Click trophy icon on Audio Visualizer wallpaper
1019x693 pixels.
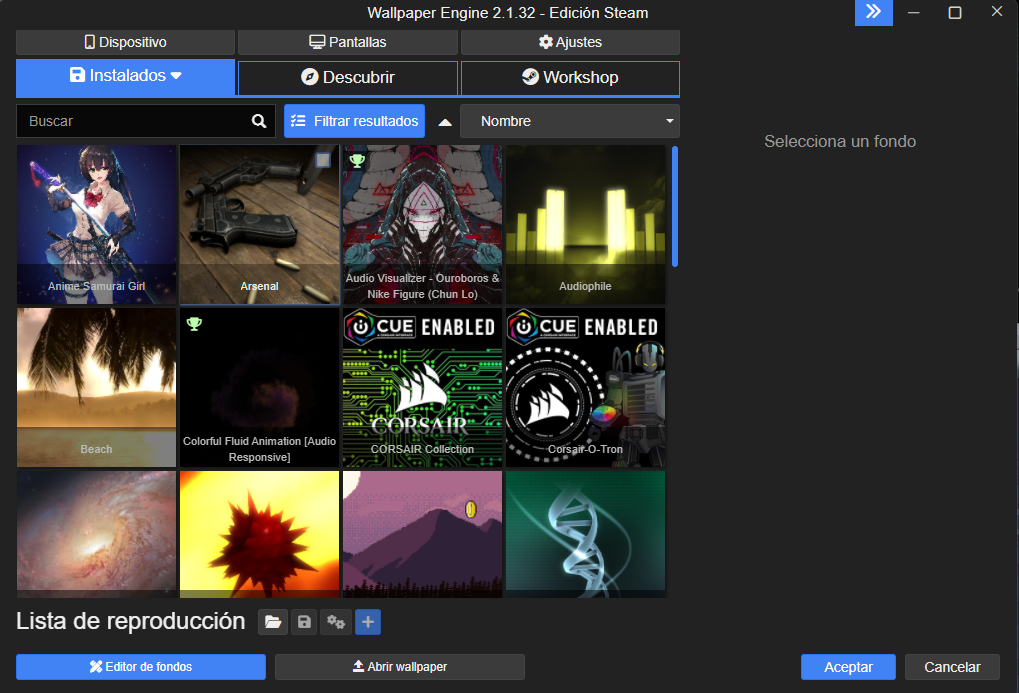click(x=357, y=160)
